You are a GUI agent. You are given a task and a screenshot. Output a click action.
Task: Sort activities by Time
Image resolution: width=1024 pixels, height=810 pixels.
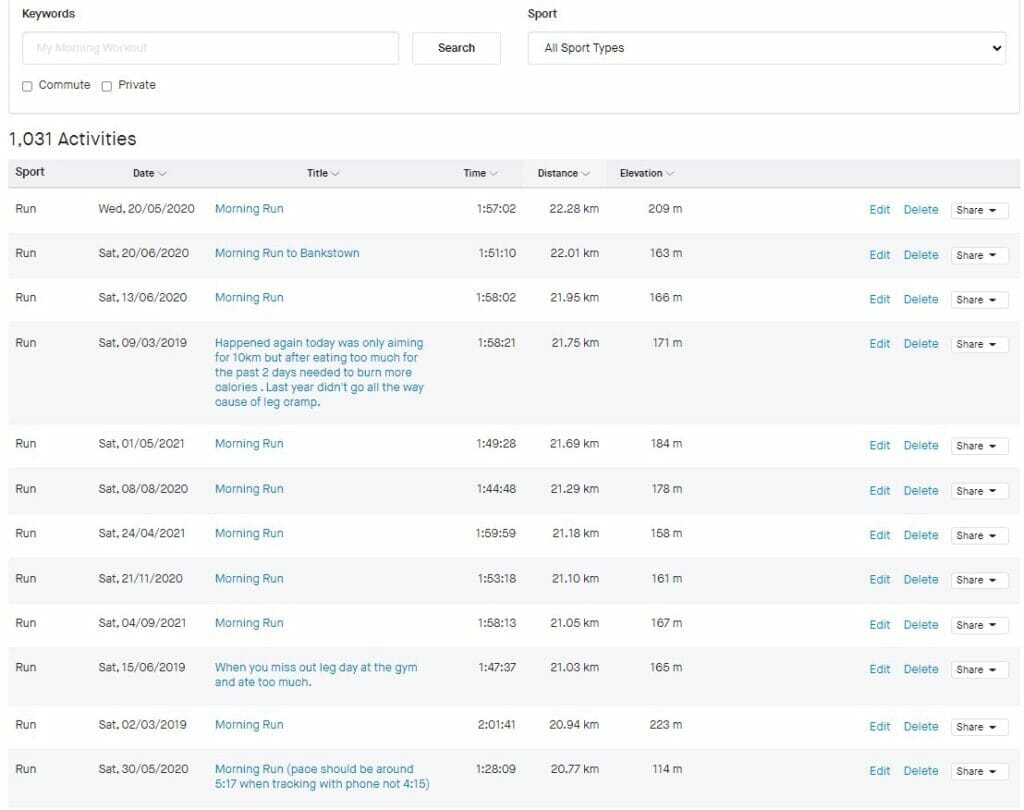479,172
